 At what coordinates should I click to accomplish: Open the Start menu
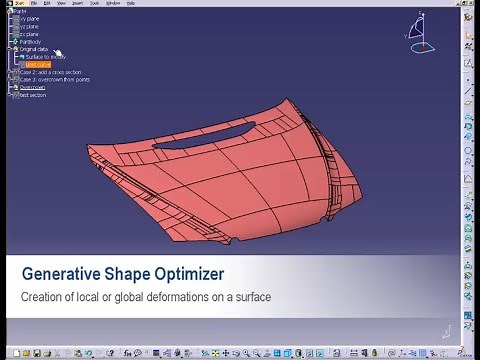click(x=19, y=3)
